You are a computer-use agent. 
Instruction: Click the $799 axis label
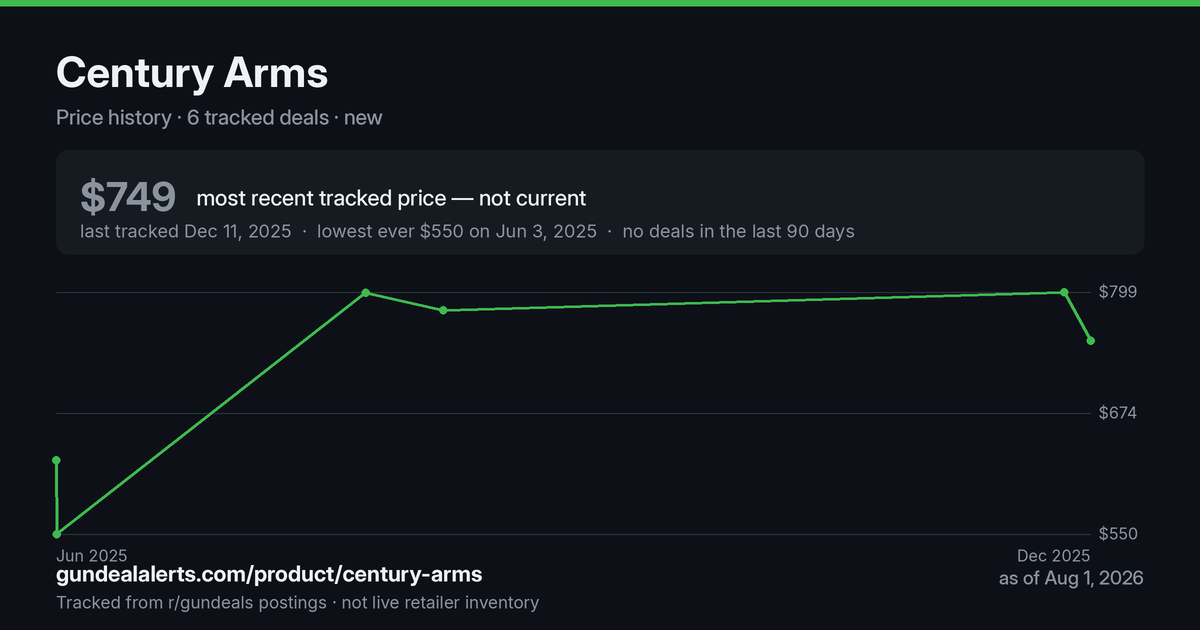click(1118, 292)
